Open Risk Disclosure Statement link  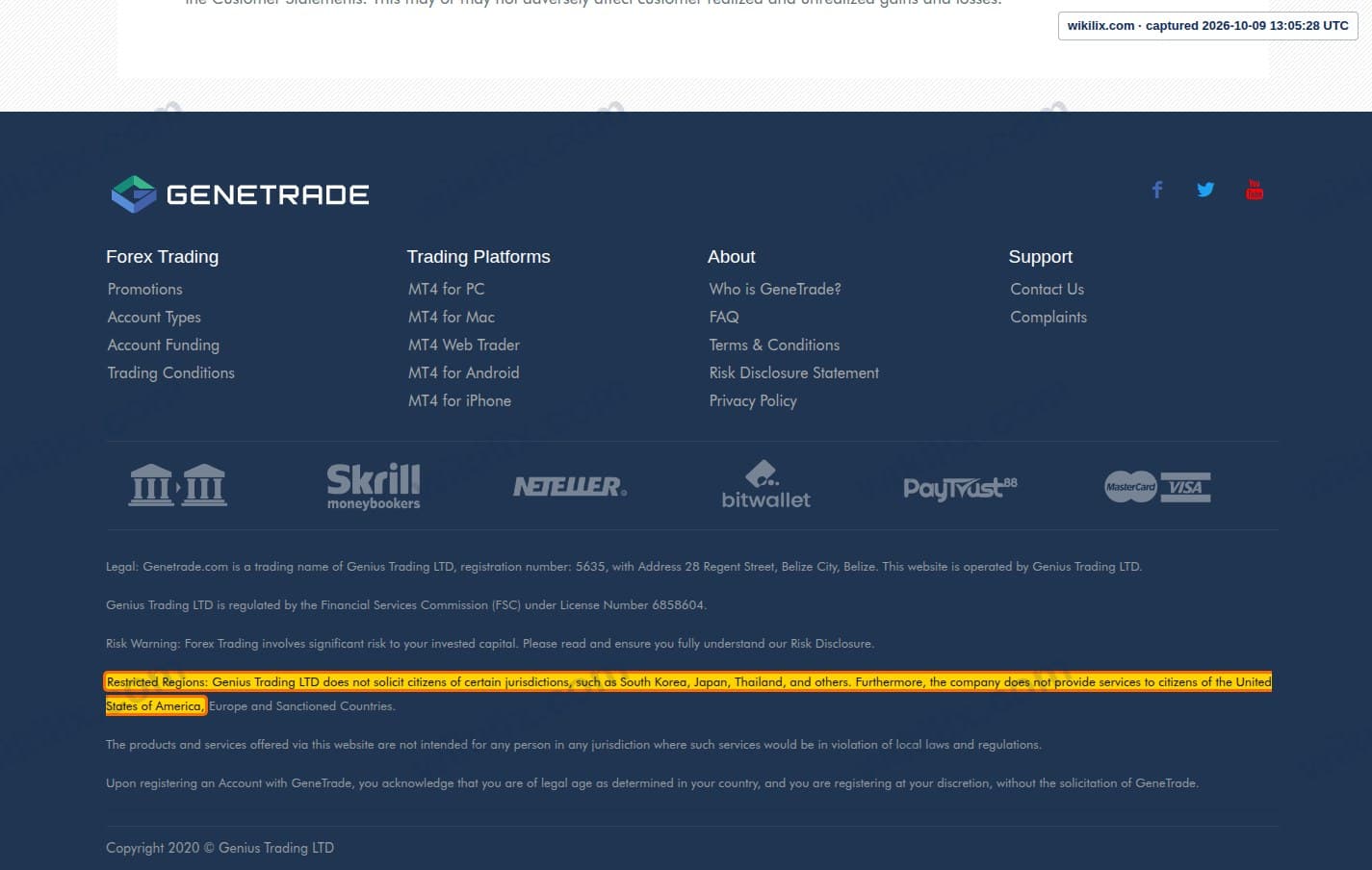pyautogui.click(x=794, y=372)
